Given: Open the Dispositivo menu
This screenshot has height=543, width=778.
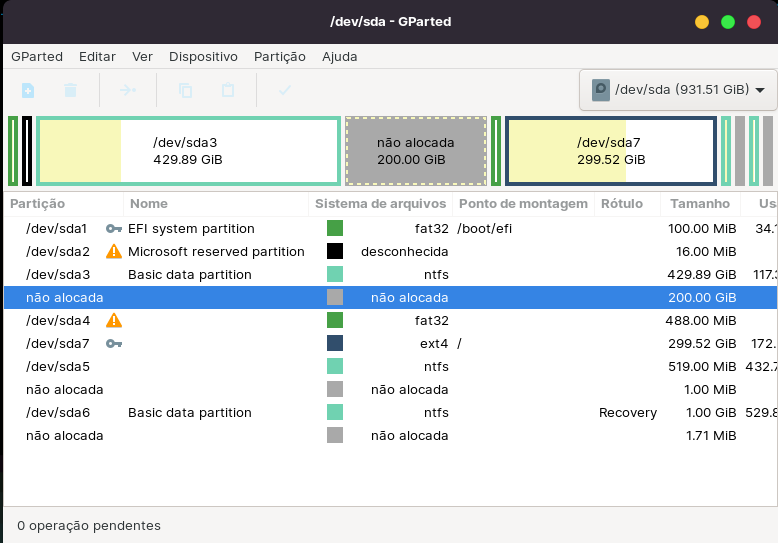Looking at the screenshot, I should coord(203,57).
